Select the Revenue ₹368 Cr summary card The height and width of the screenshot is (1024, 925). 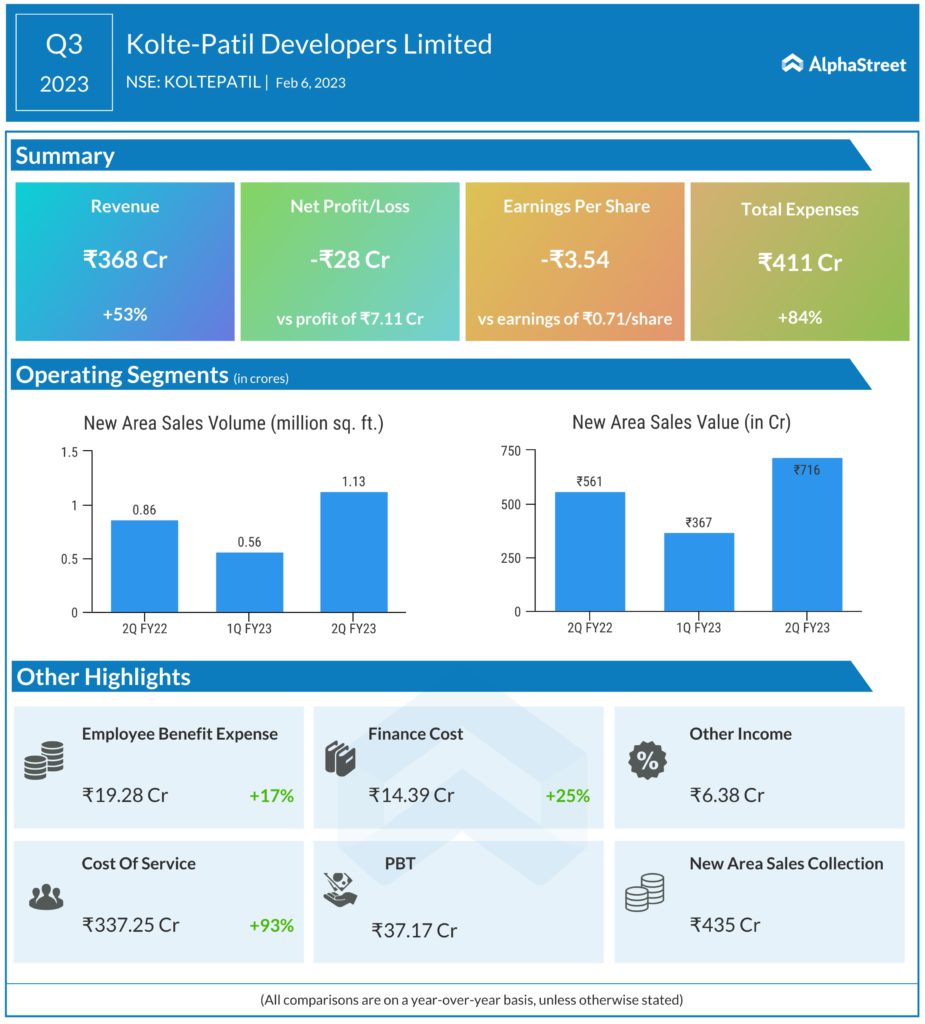pos(125,261)
